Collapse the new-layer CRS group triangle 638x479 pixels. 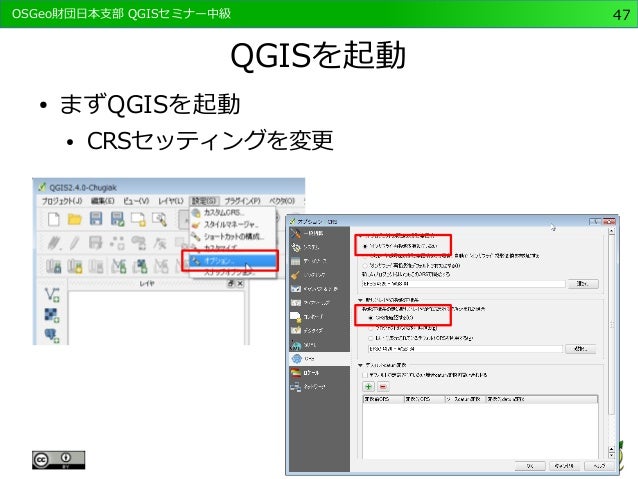(x=360, y=300)
